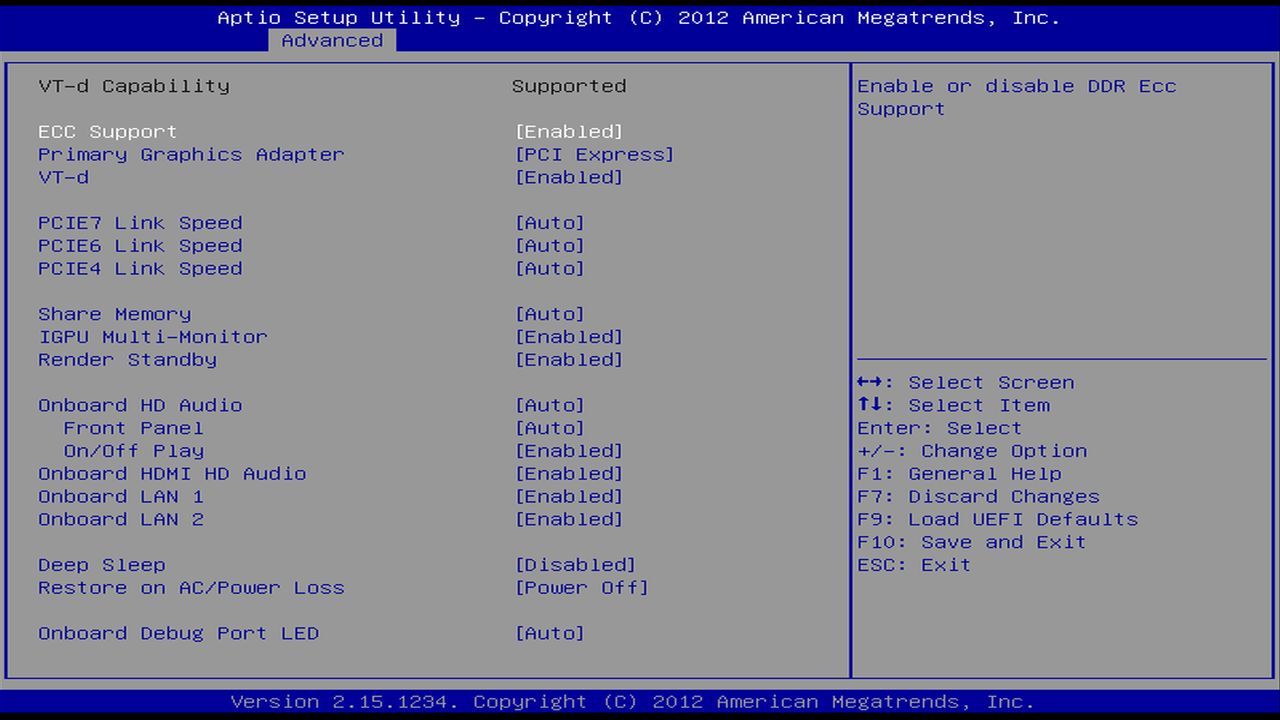Viewport: 1280px width, 720px height.
Task: Toggle IGPU Multi-Monitor [Enabled] value
Action: [x=569, y=336]
